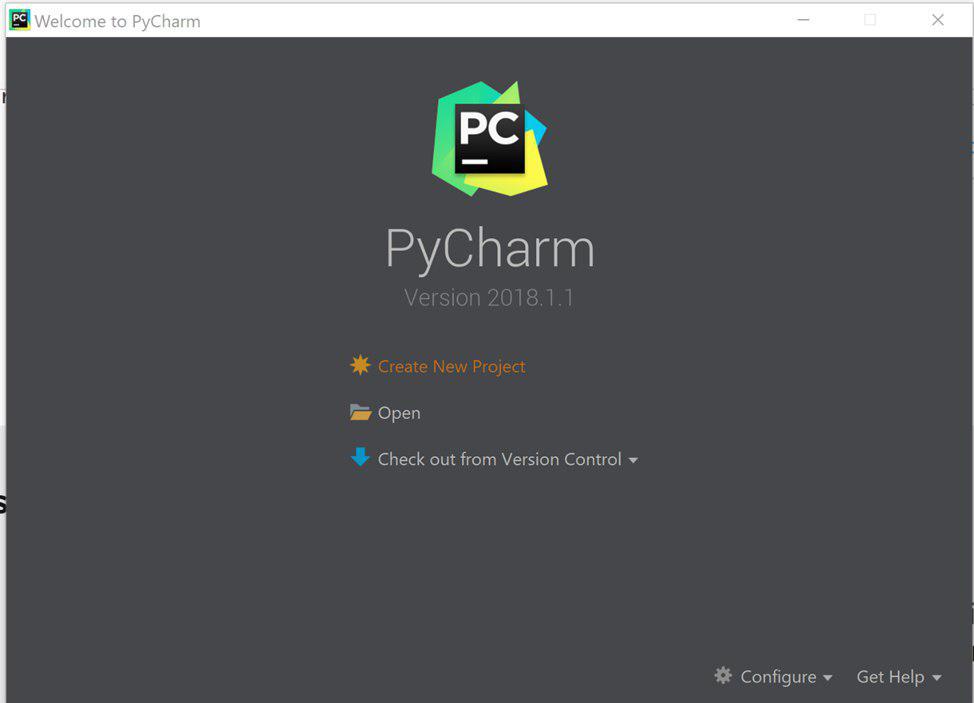Click the gear icon beside Configure
Viewport: 974px width, 703px height.
[x=723, y=675]
